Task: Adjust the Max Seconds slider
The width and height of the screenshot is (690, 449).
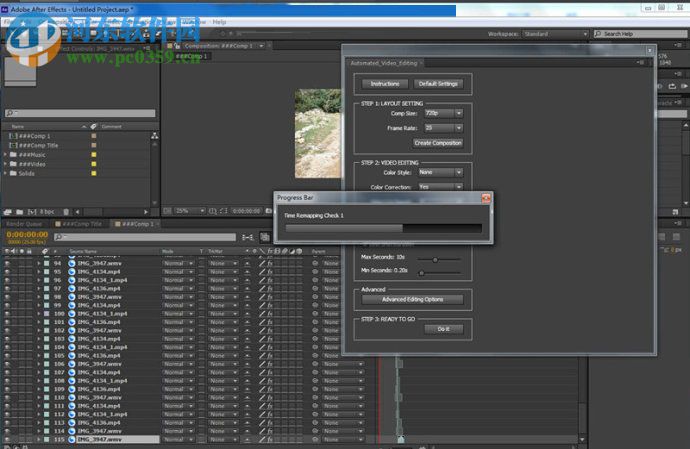Action: click(x=435, y=260)
